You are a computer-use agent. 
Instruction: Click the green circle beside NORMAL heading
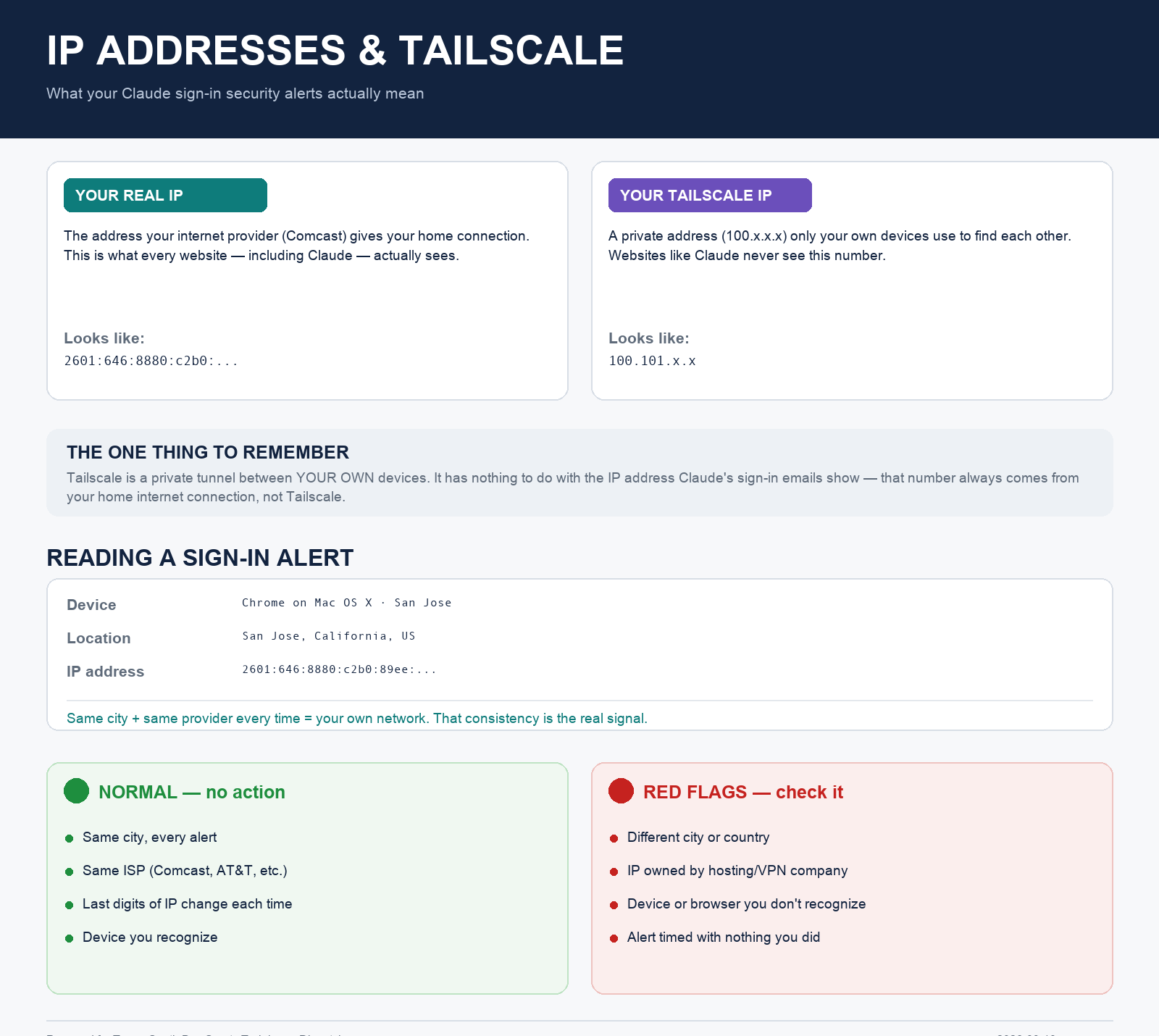pyautogui.click(x=76, y=791)
